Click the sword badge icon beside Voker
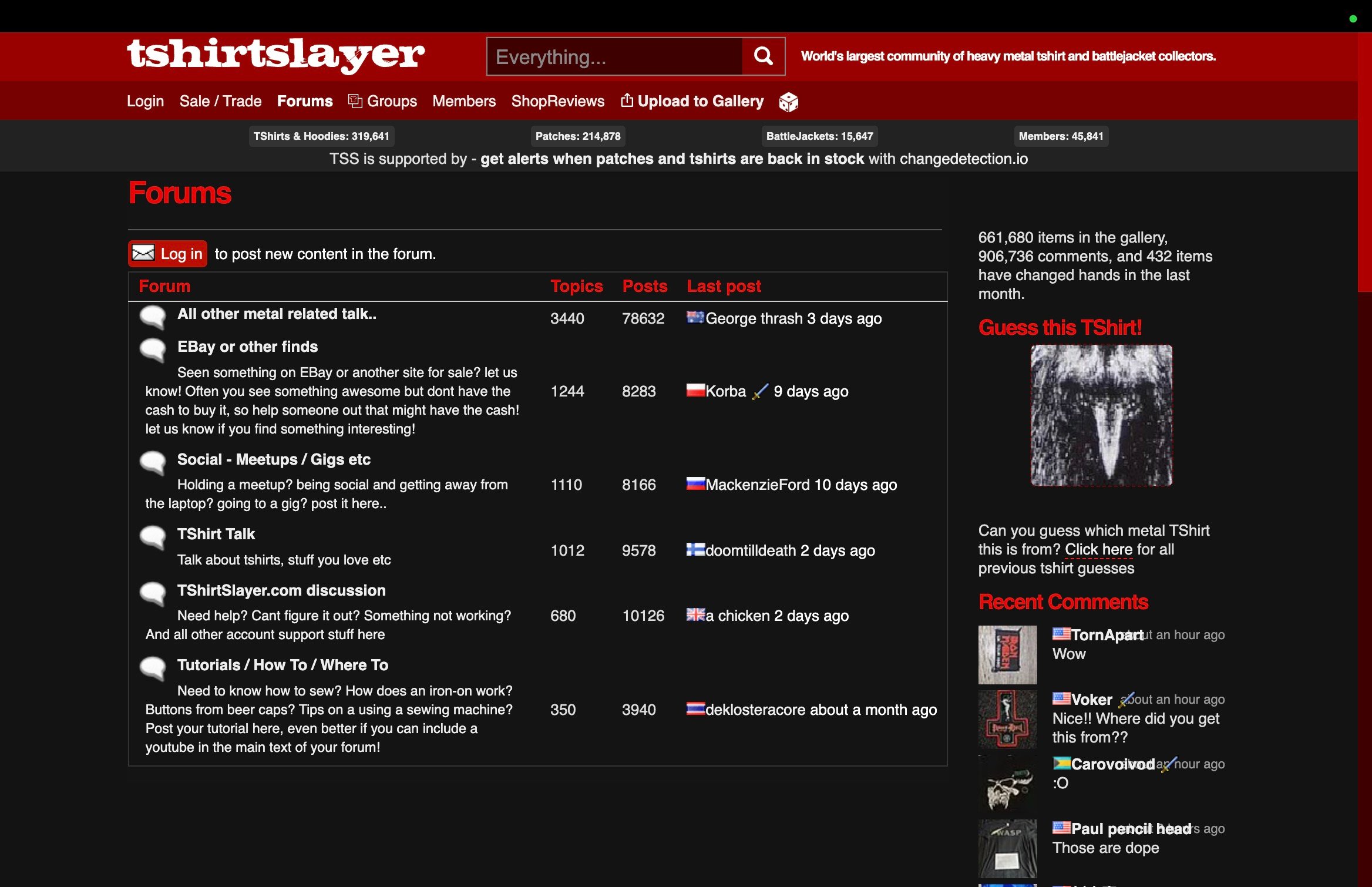Viewport: 1372px width, 887px height. 1126,700
